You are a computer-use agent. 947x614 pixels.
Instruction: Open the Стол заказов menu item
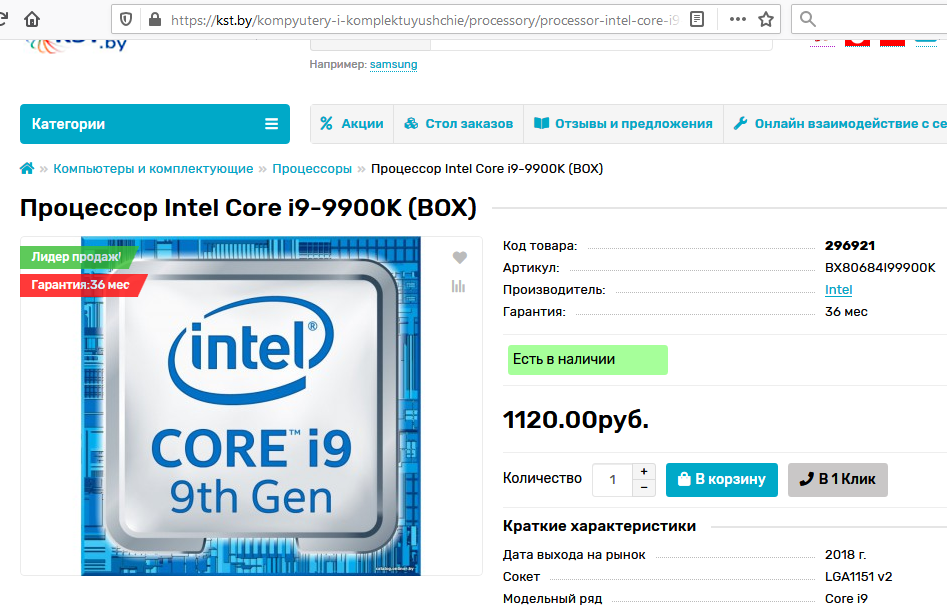click(458, 124)
